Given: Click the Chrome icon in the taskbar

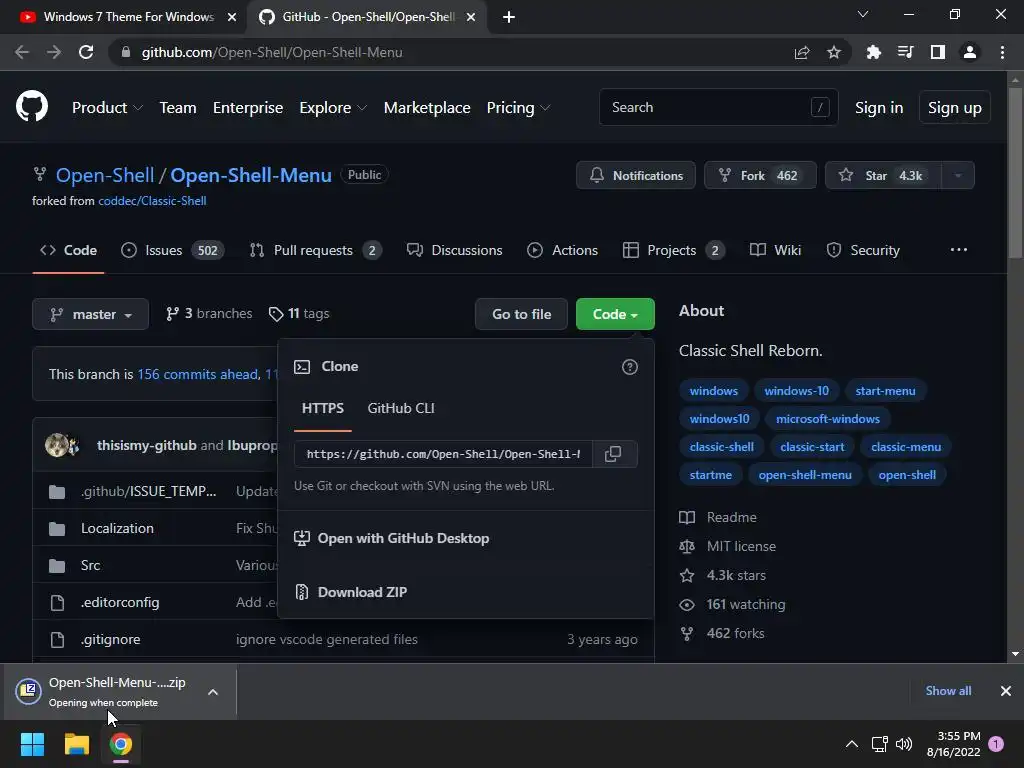Looking at the screenshot, I should pyautogui.click(x=121, y=744).
